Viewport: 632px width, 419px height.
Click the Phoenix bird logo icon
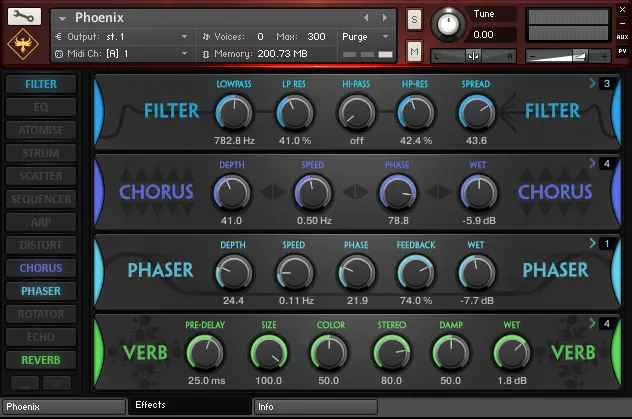pyautogui.click(x=23, y=44)
